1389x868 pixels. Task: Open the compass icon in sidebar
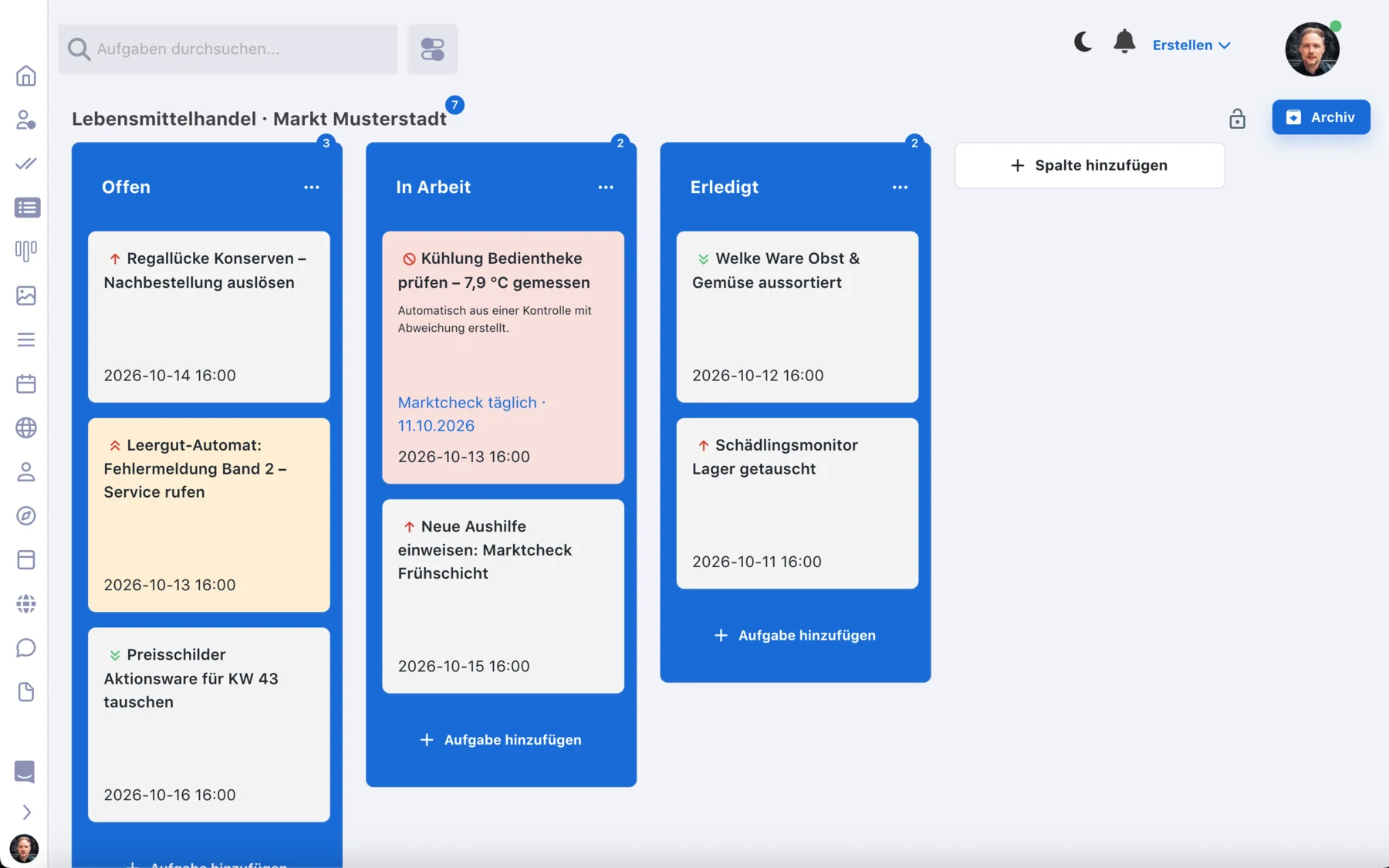coord(26,515)
